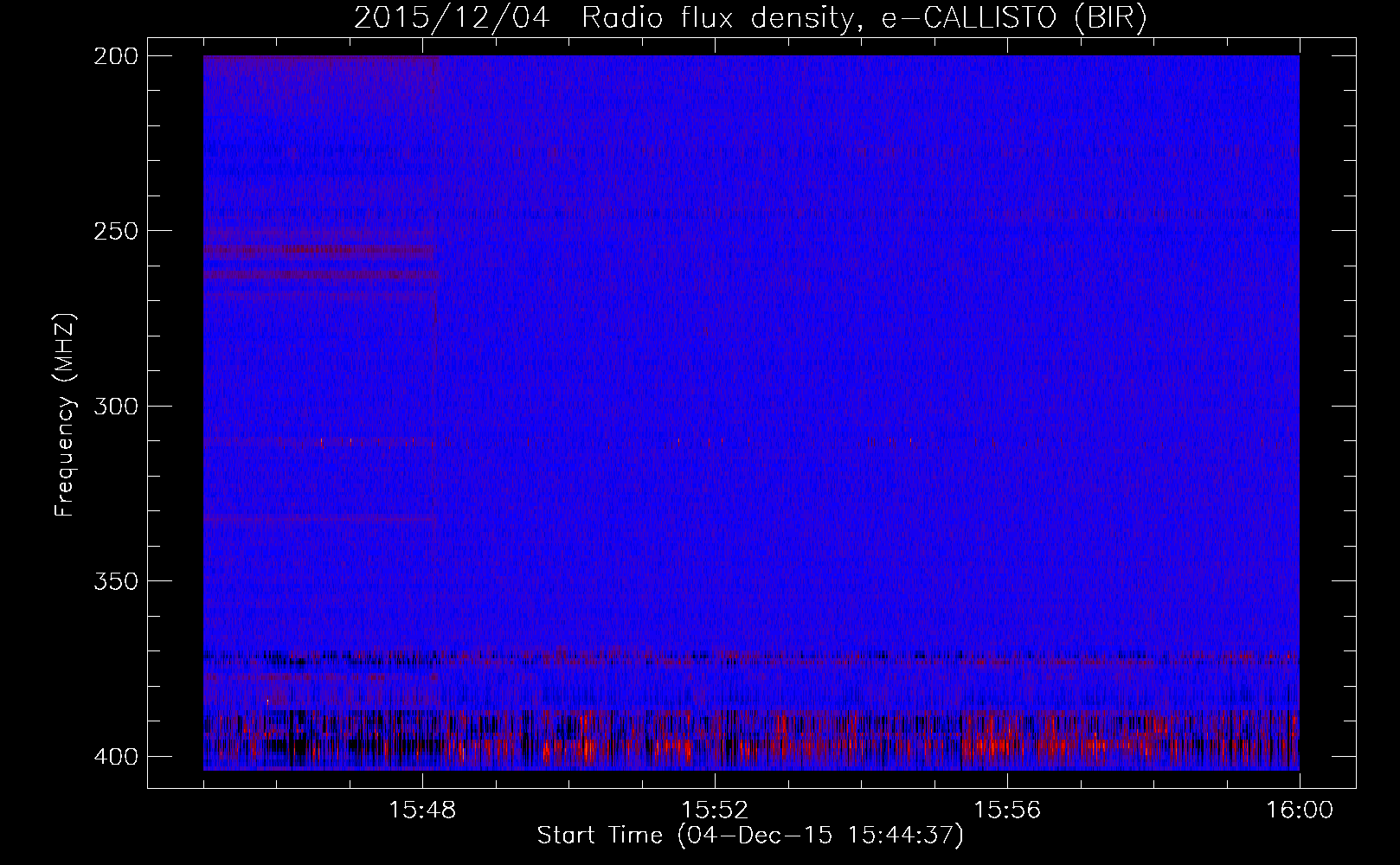This screenshot has height=865, width=1400.
Task: Click the 200 frequency tick label
Action: click(115, 56)
